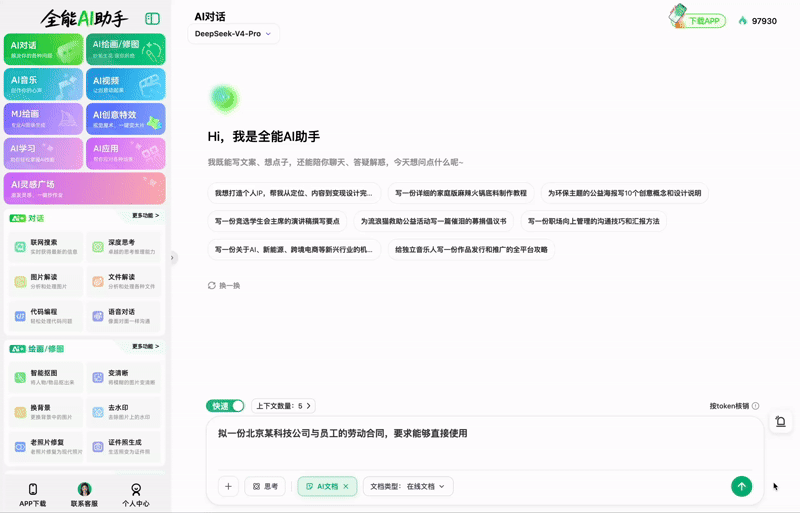The width and height of the screenshot is (800, 513).
Task: Choose the 我想打造个人IP prompt suggestion
Action: (294, 193)
